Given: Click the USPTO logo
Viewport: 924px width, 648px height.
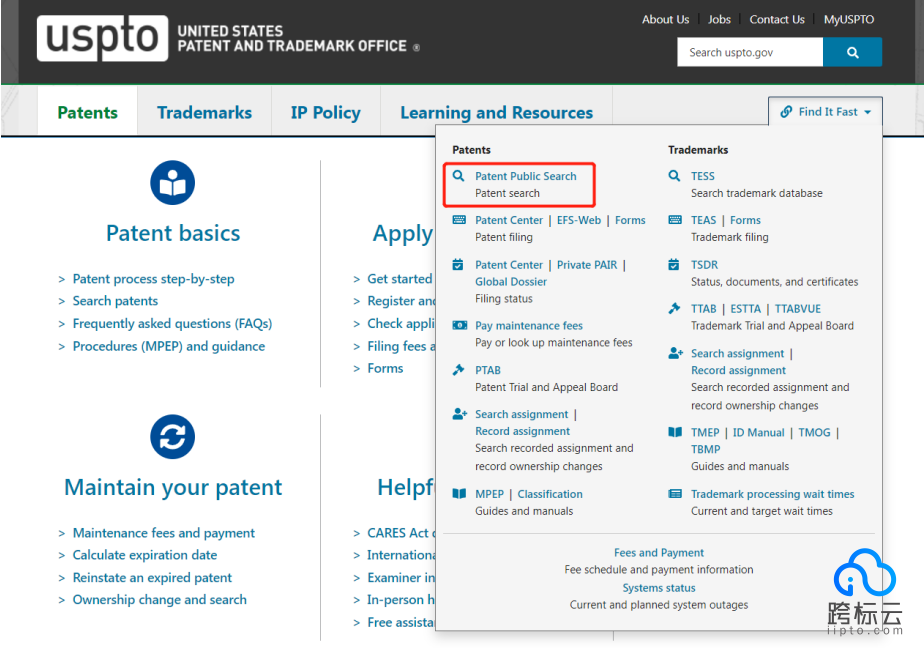Looking at the screenshot, I should [x=103, y=38].
